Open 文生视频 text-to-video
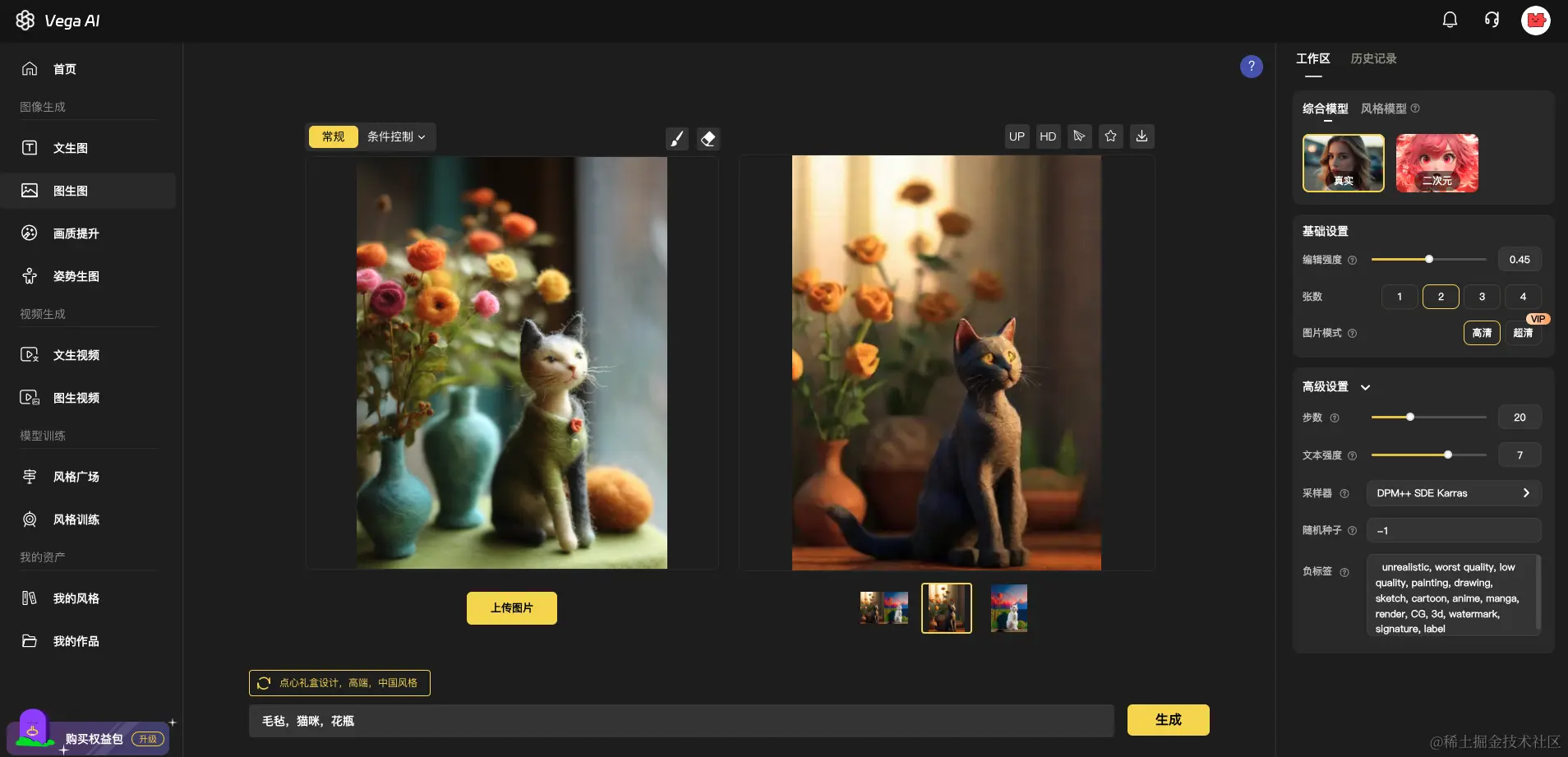Viewport: 1568px width, 757px height. pos(88,355)
